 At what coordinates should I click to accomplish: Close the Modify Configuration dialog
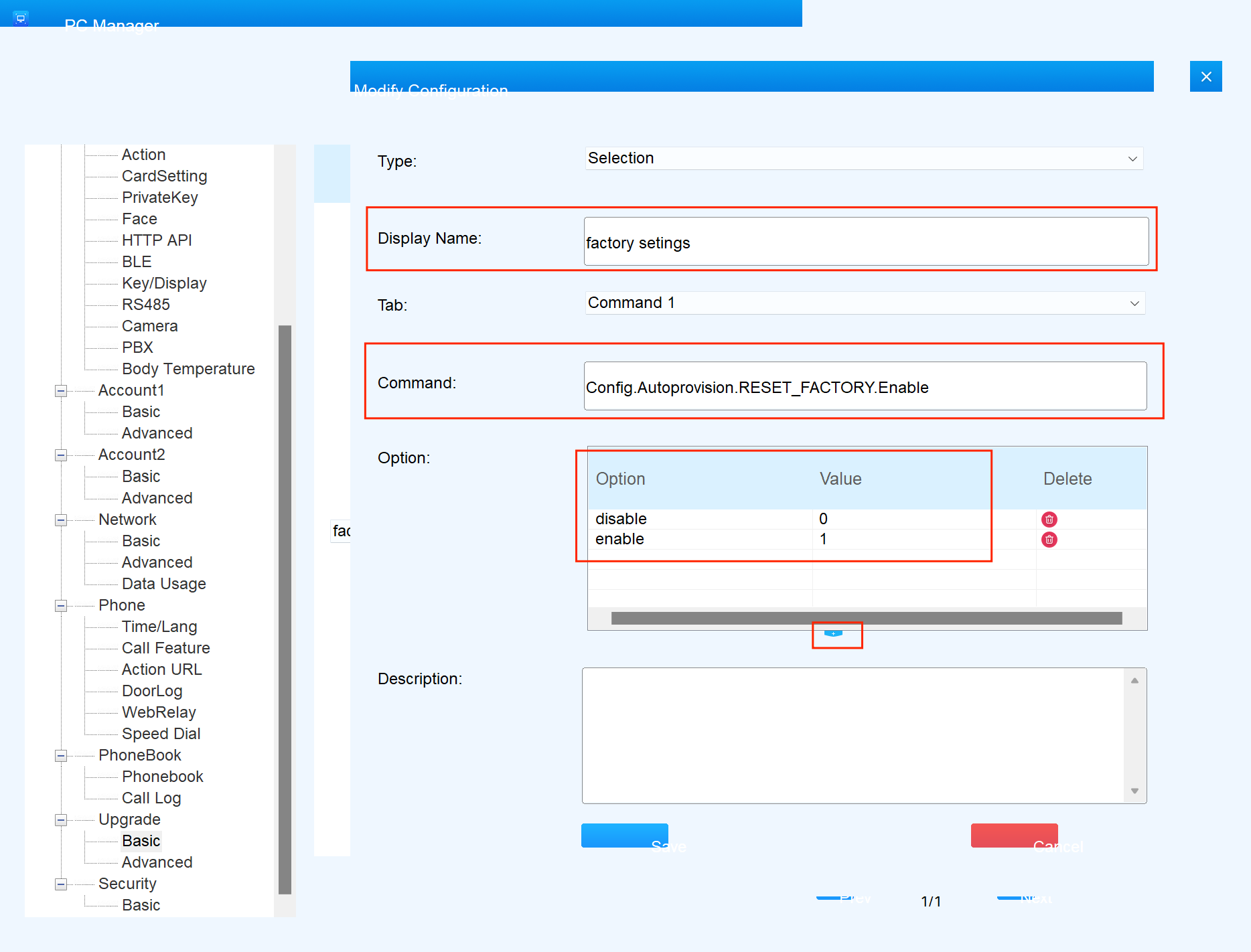[1205, 76]
